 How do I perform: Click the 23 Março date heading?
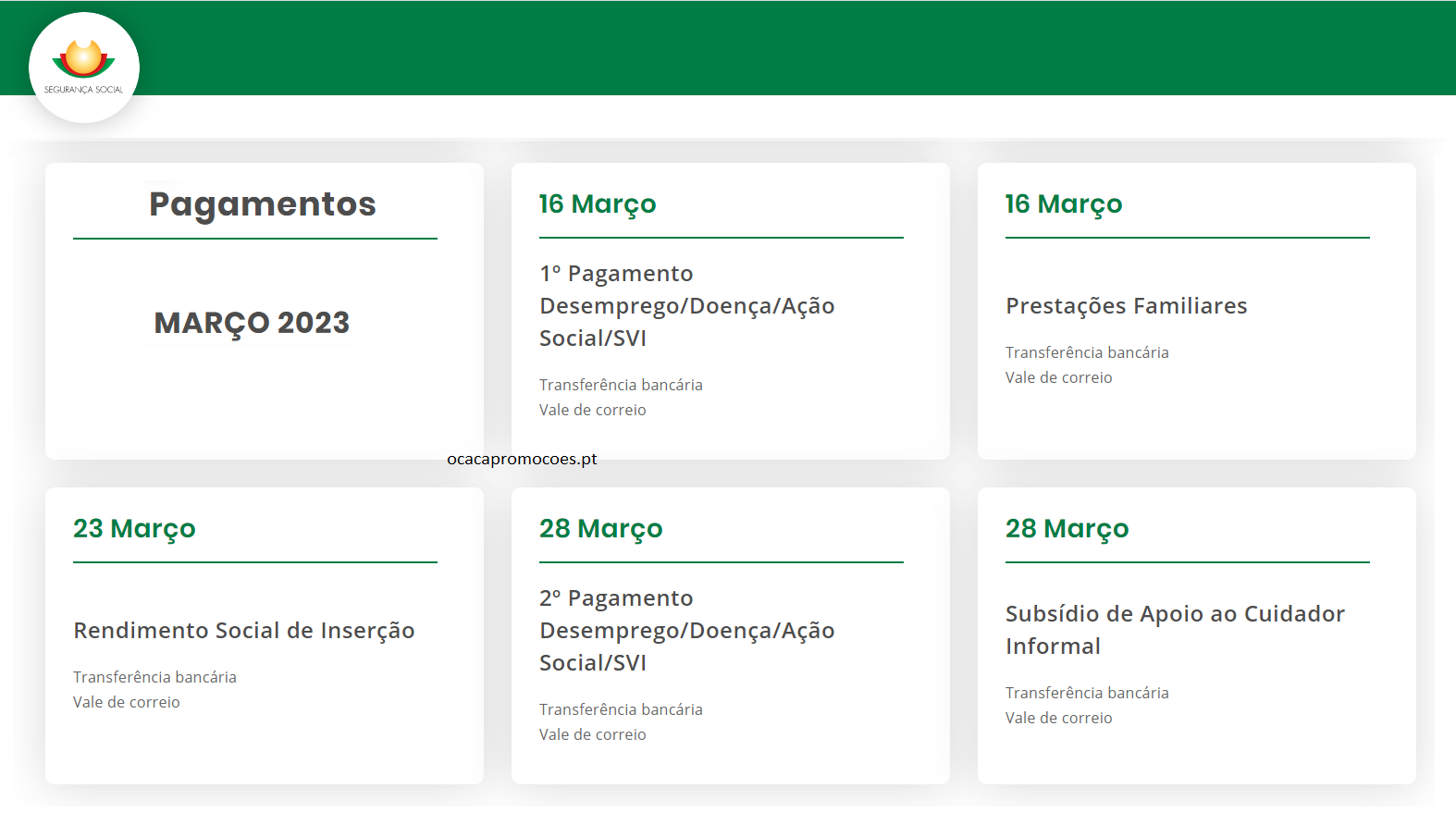134,529
